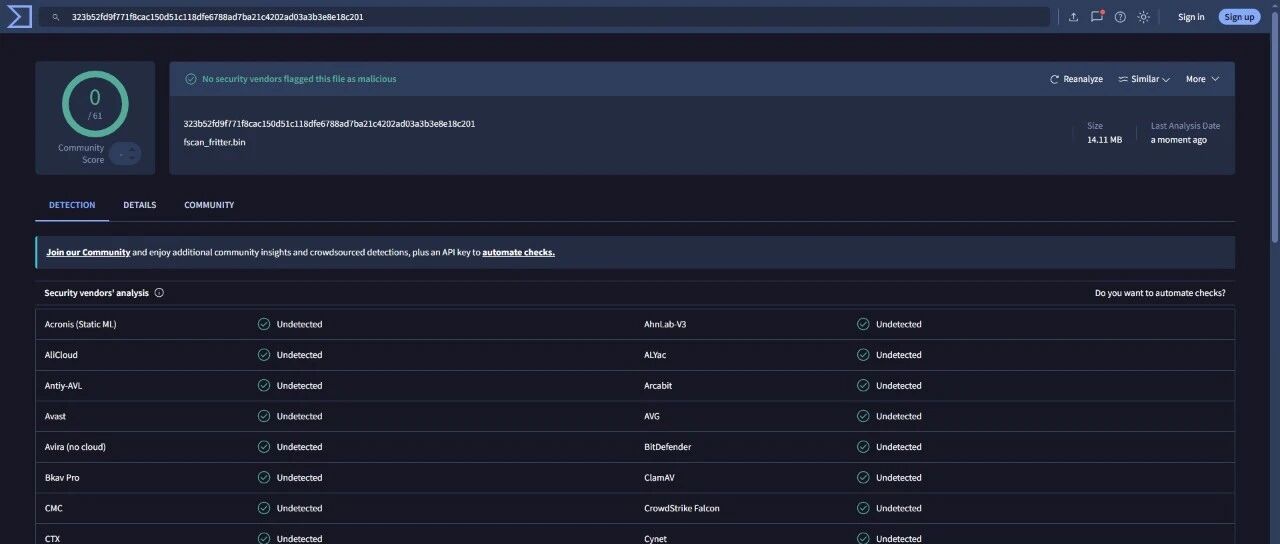Screen dimensions: 1280x544
Task: Click the Undetected check icon for Avira
Action: 264,447
